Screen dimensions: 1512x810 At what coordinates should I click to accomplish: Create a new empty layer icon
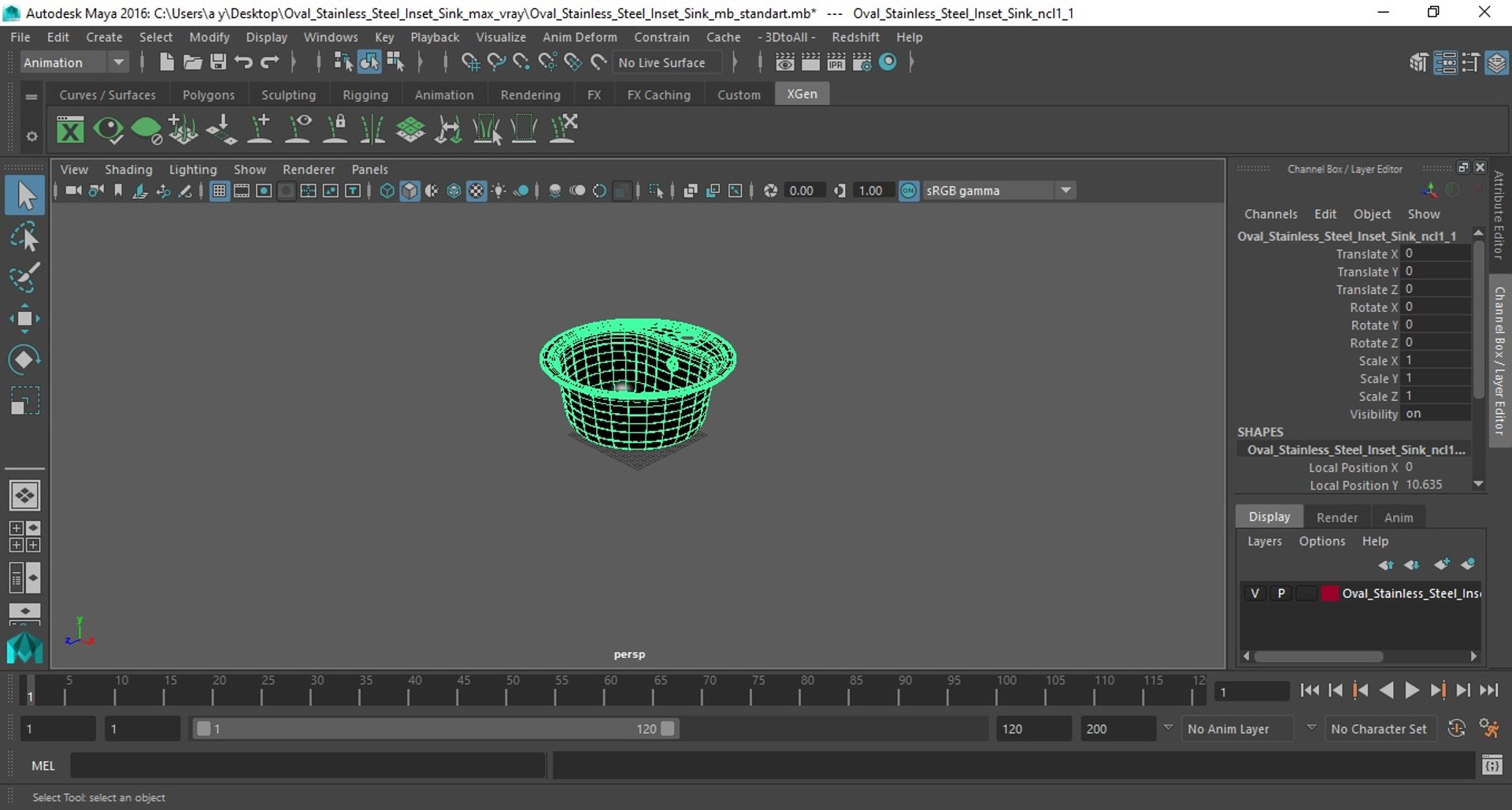coord(1442,564)
